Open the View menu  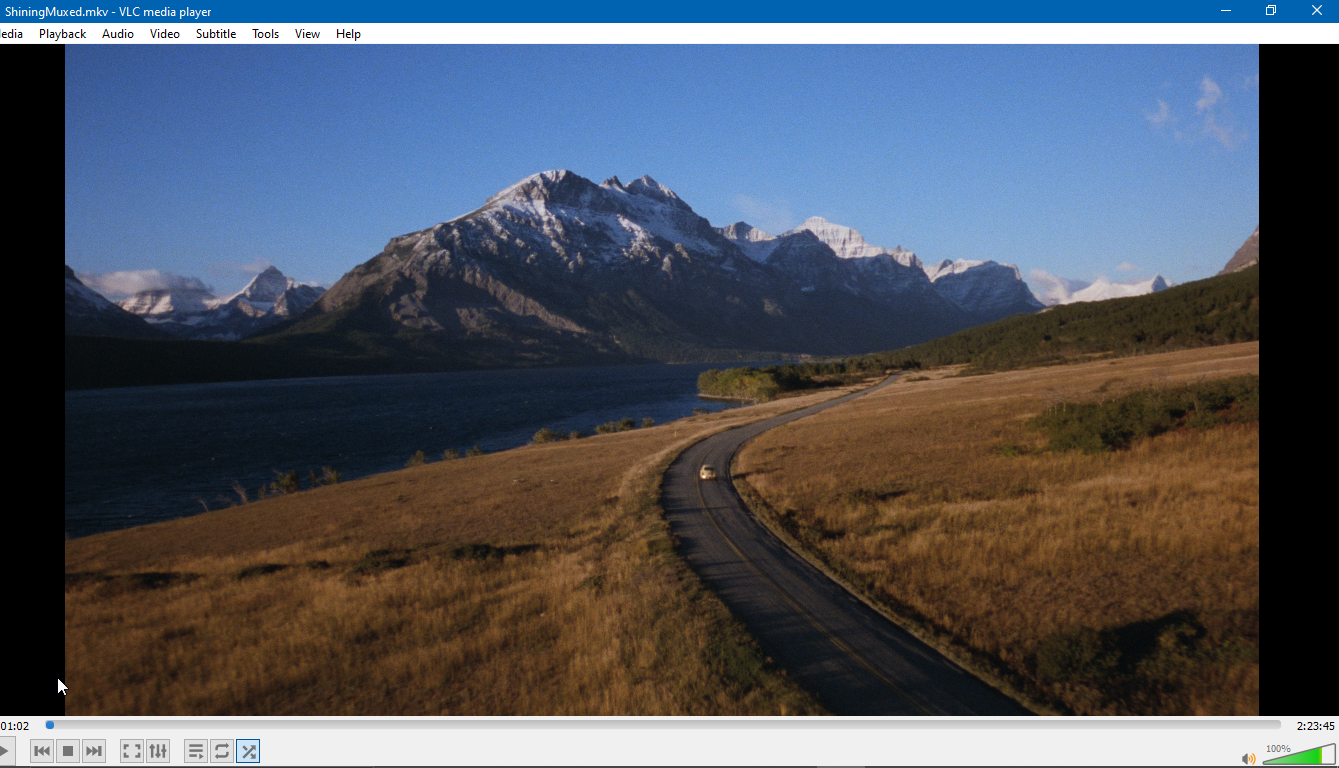(307, 34)
